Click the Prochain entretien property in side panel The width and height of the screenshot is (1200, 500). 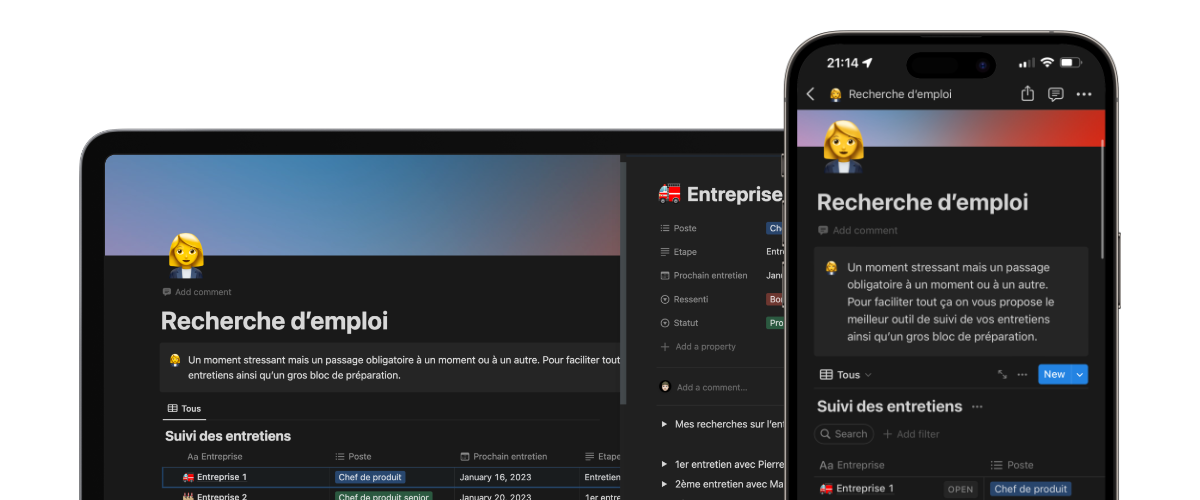tap(704, 275)
